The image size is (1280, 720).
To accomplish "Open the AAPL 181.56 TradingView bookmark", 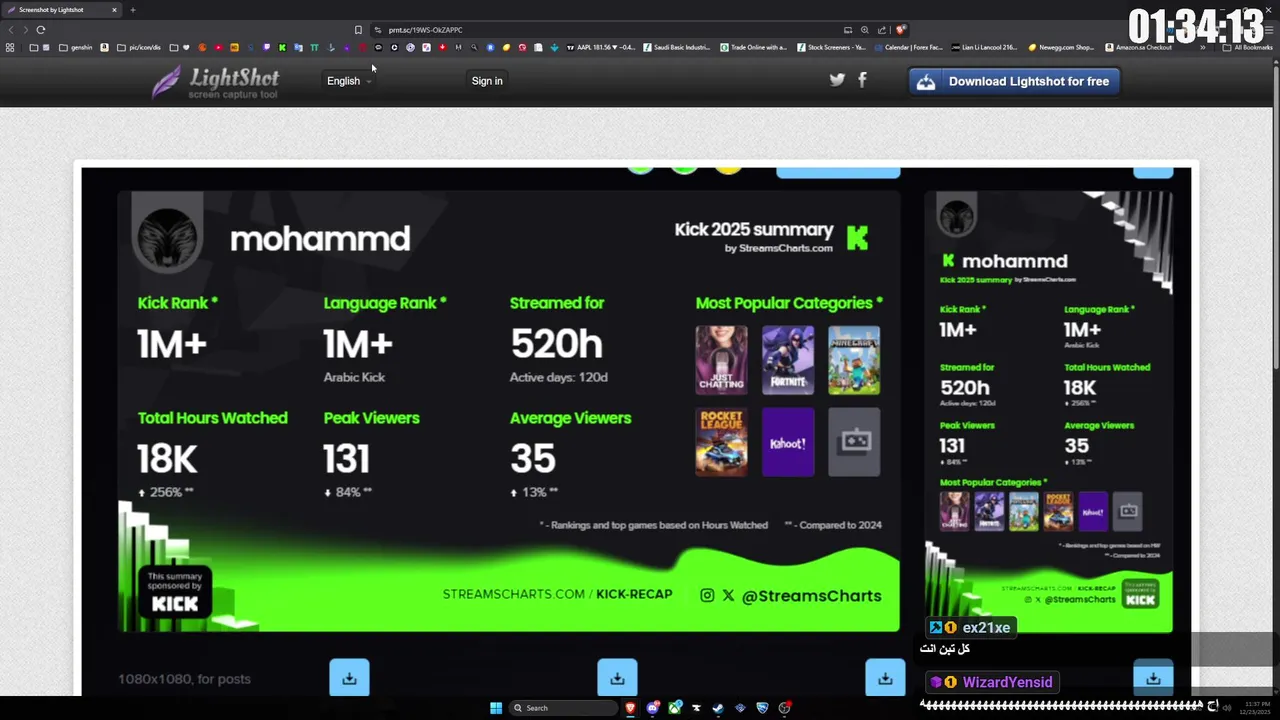I will [601, 47].
